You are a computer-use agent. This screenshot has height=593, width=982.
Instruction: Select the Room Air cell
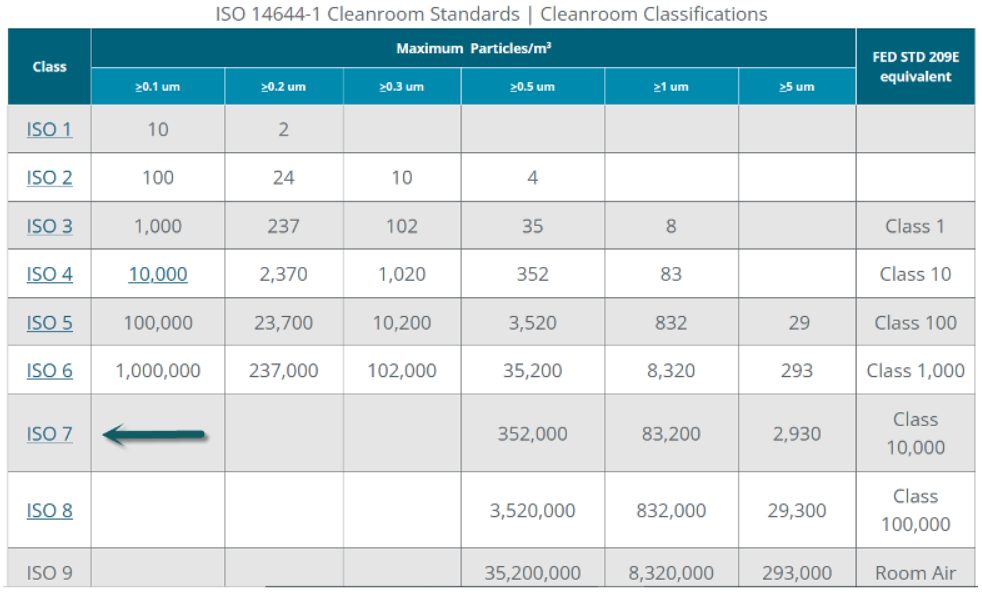pyautogui.click(x=915, y=573)
